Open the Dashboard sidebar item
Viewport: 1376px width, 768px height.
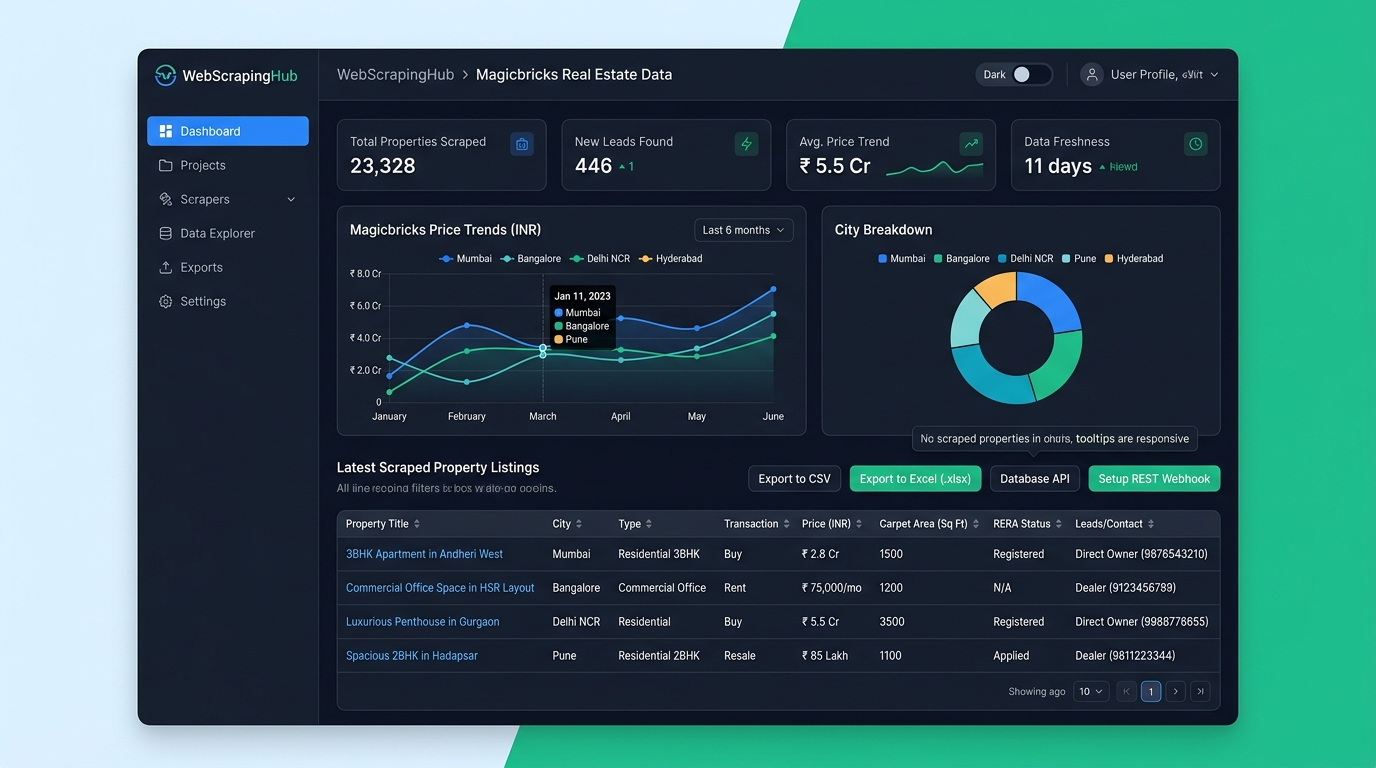pyautogui.click(x=228, y=131)
